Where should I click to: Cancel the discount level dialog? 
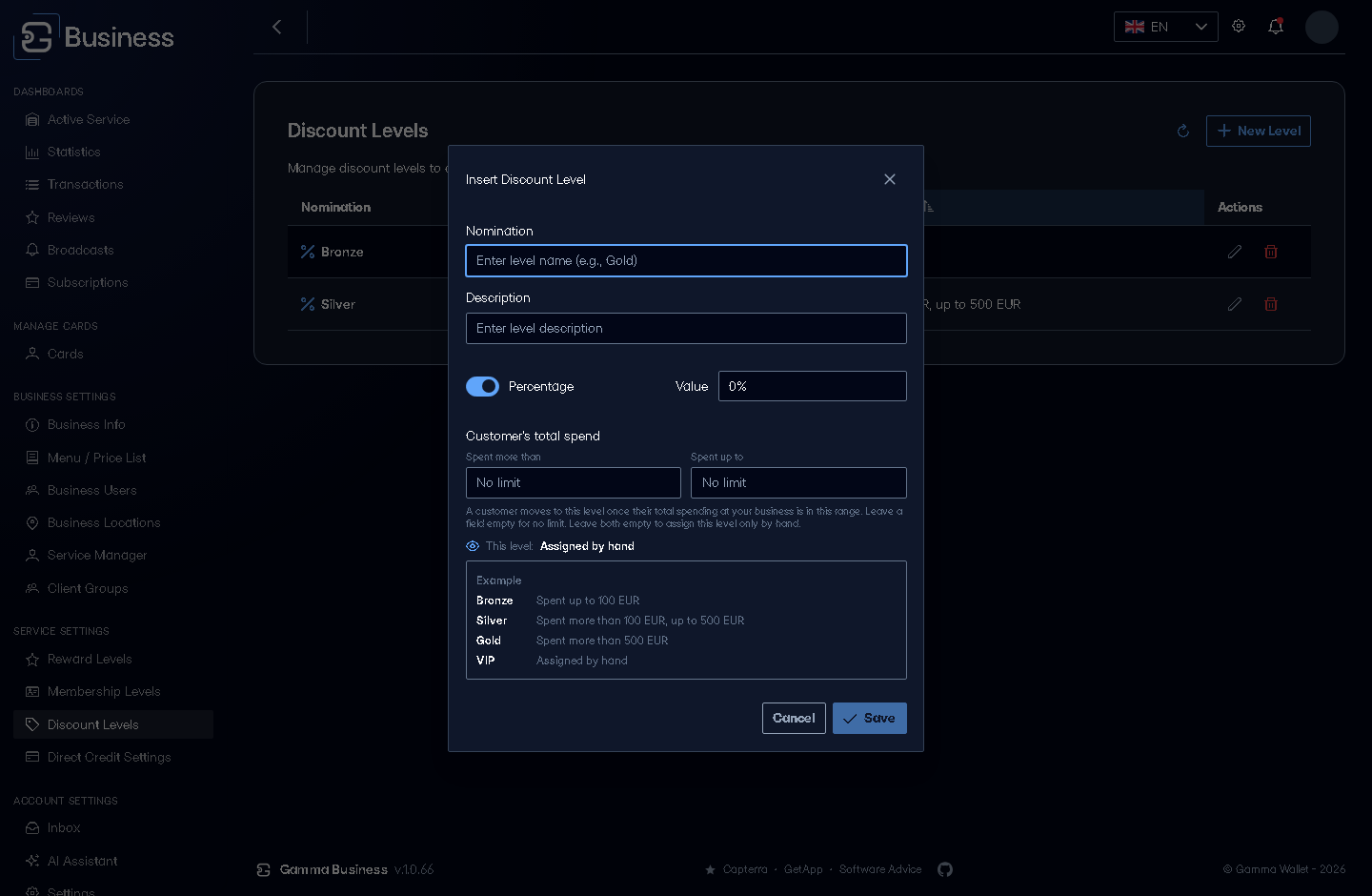[x=794, y=719]
